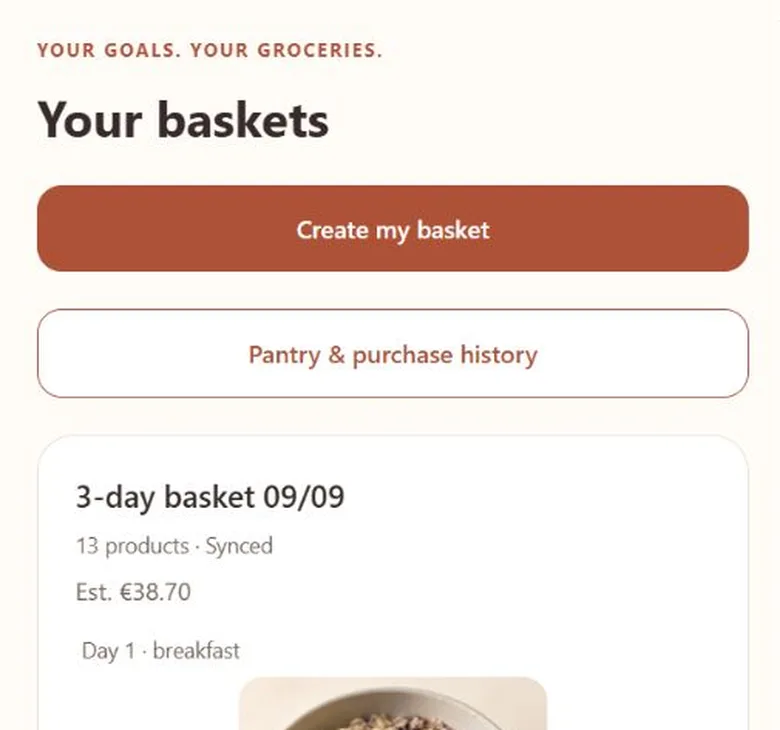Screen dimensions: 780x730
Task: Click the €38.70 amount in the basket card
Action: coord(155,592)
